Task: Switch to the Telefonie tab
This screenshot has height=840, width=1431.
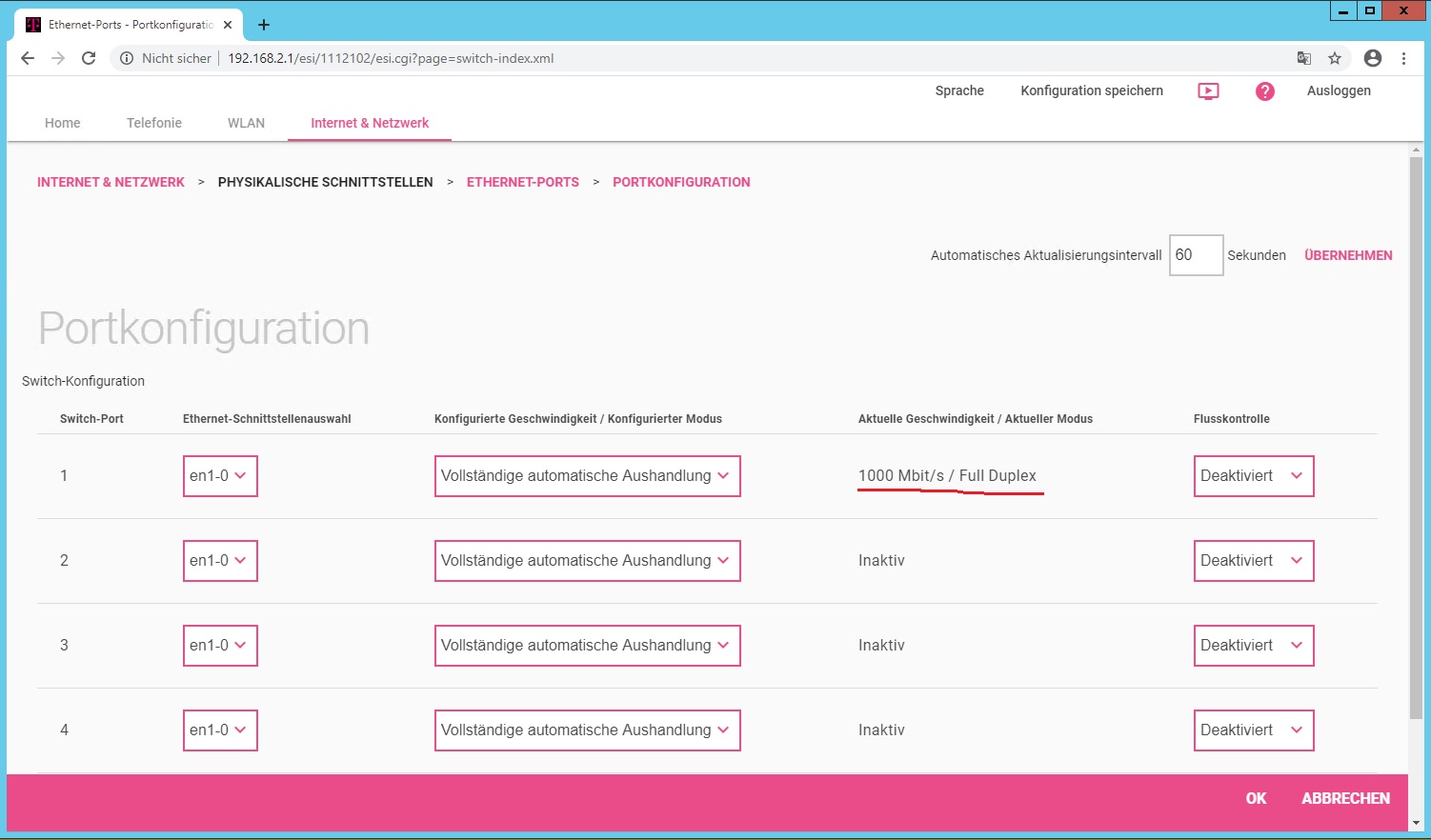Action: (154, 123)
